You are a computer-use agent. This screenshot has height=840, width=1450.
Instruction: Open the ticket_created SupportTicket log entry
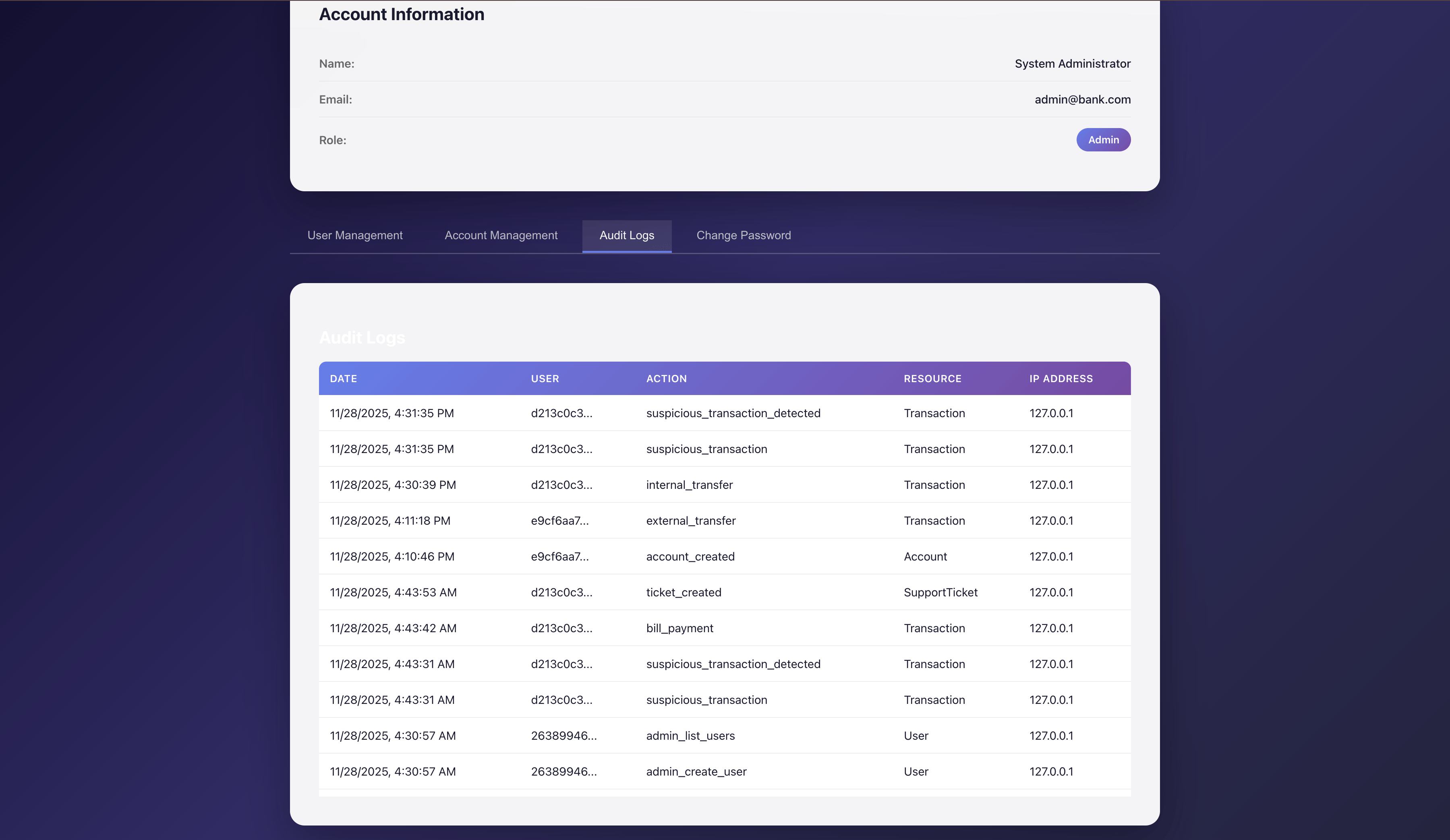(x=684, y=592)
